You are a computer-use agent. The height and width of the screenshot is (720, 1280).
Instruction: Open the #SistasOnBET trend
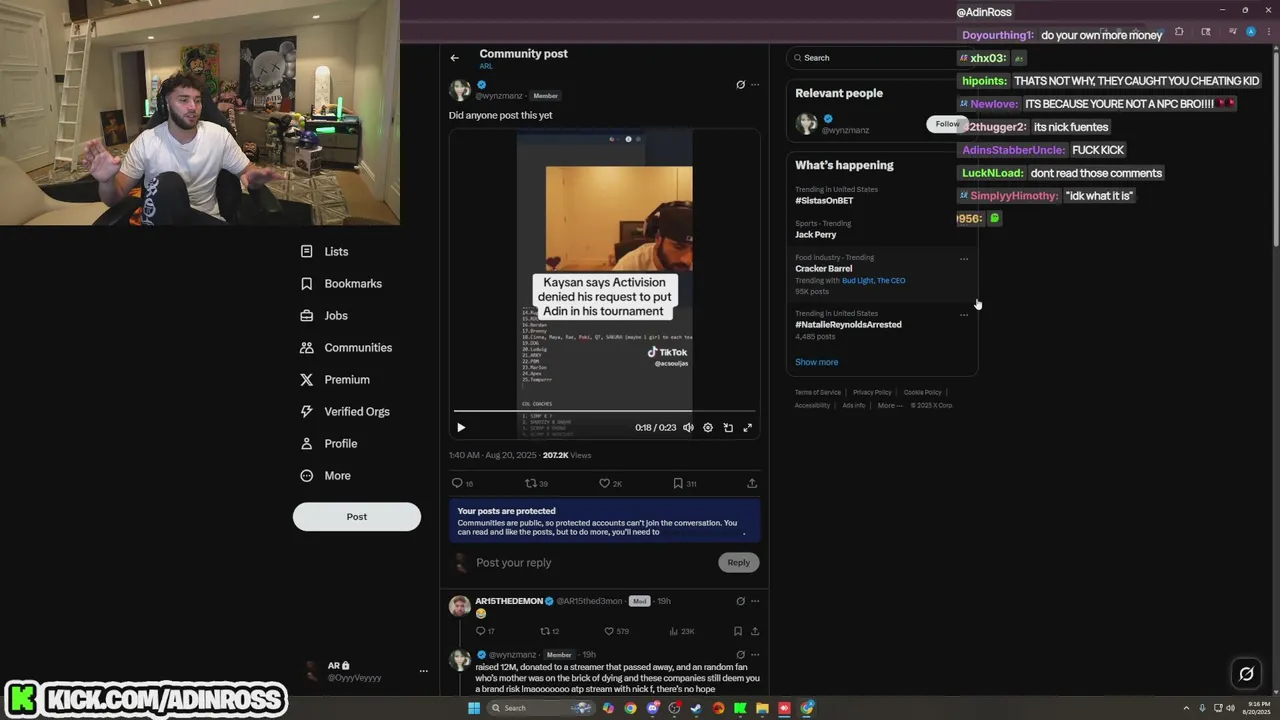(824, 201)
